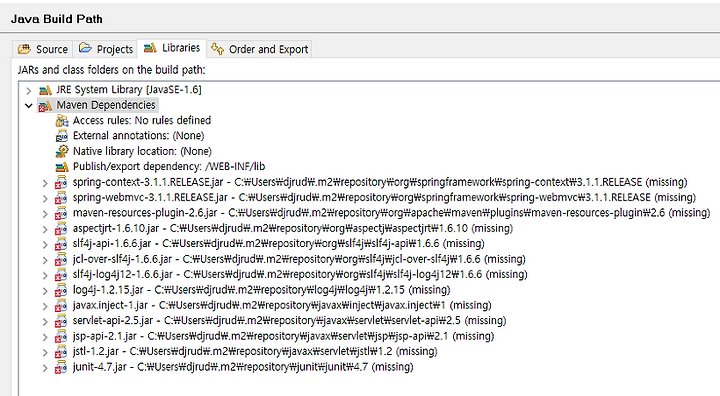
Task: Switch to the Source tab
Action: [x=43, y=49]
